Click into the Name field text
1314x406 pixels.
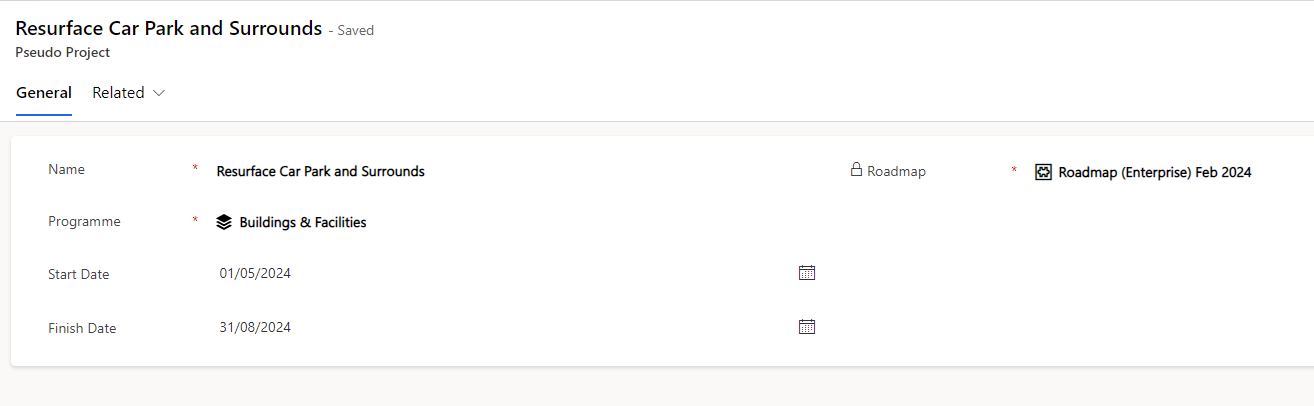point(321,171)
